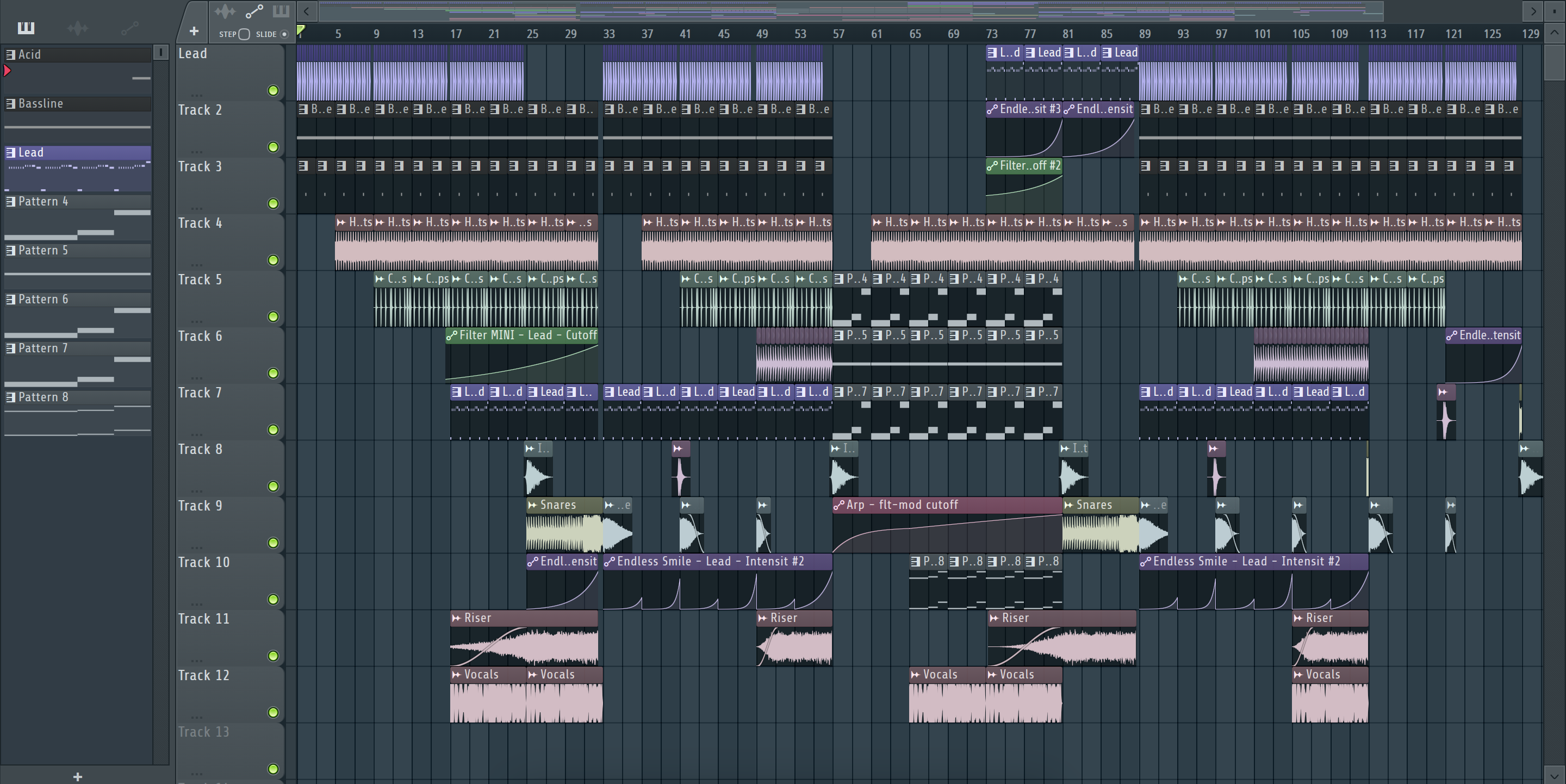Toggle STEP editing mode

coord(244,34)
